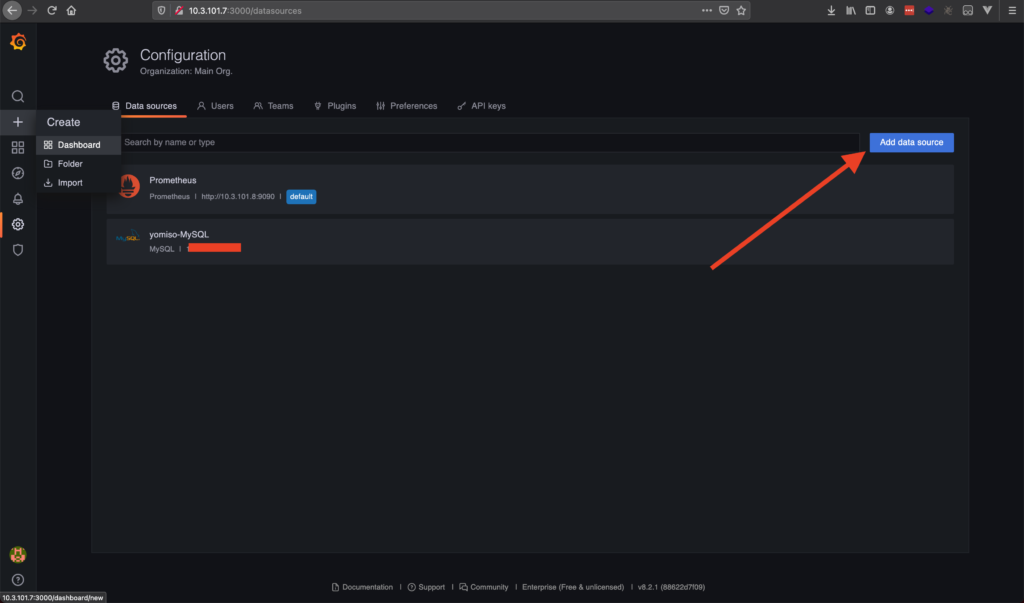Open the Documentation footer link
This screenshot has width=1024, height=603.
362,587
